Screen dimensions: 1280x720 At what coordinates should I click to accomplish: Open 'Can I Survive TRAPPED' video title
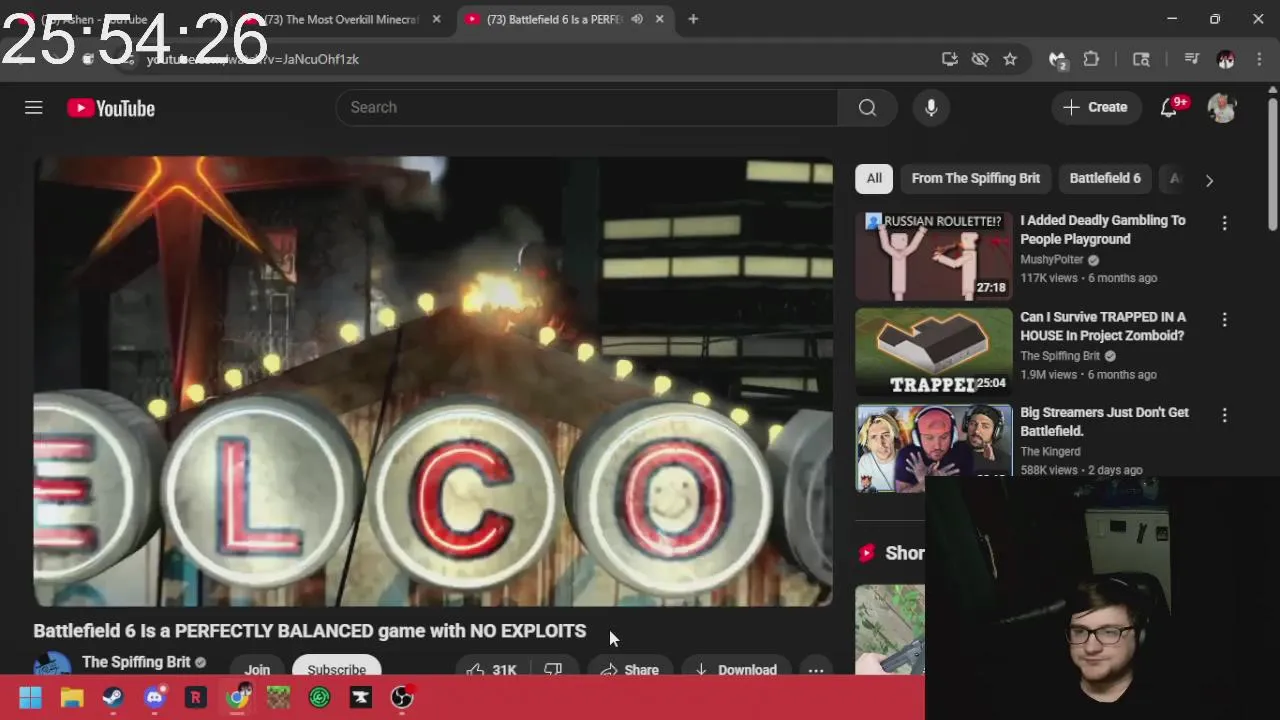[1103, 326]
